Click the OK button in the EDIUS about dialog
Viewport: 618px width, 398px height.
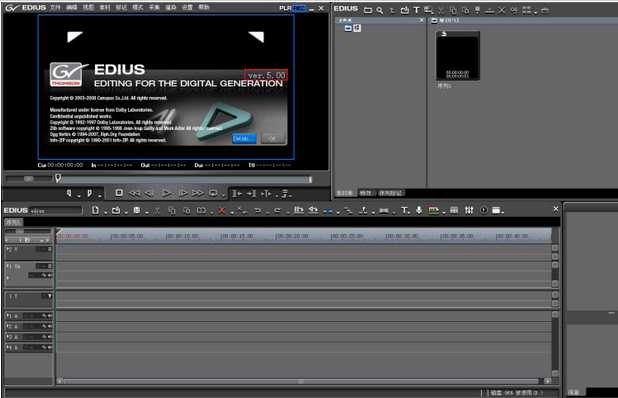click(x=272, y=138)
